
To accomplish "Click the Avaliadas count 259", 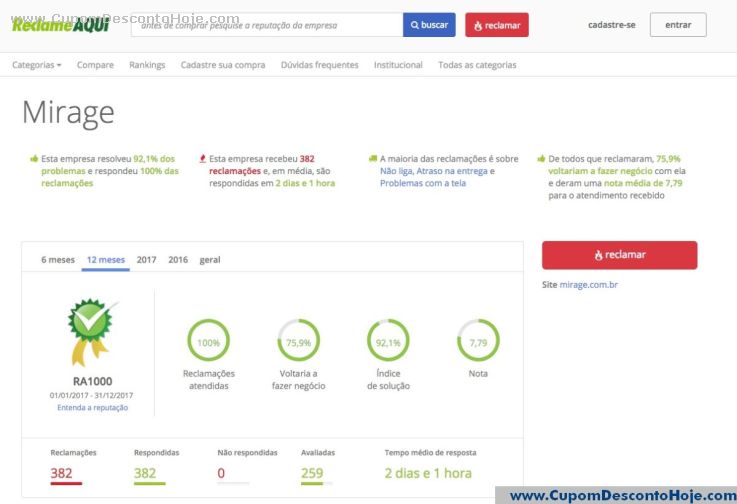I will pyautogui.click(x=312, y=473).
